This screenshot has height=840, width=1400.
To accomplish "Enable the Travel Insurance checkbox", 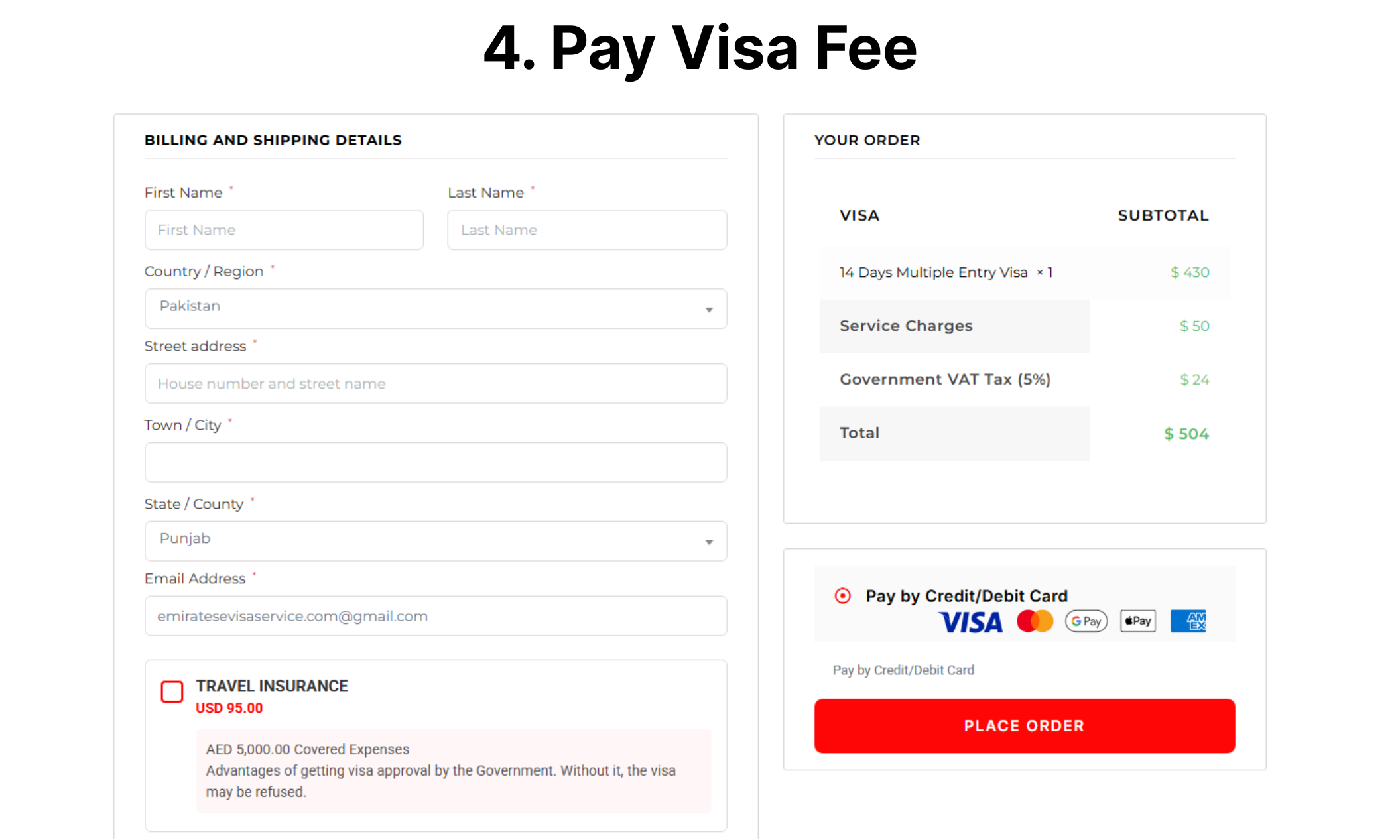I will pyautogui.click(x=172, y=691).
